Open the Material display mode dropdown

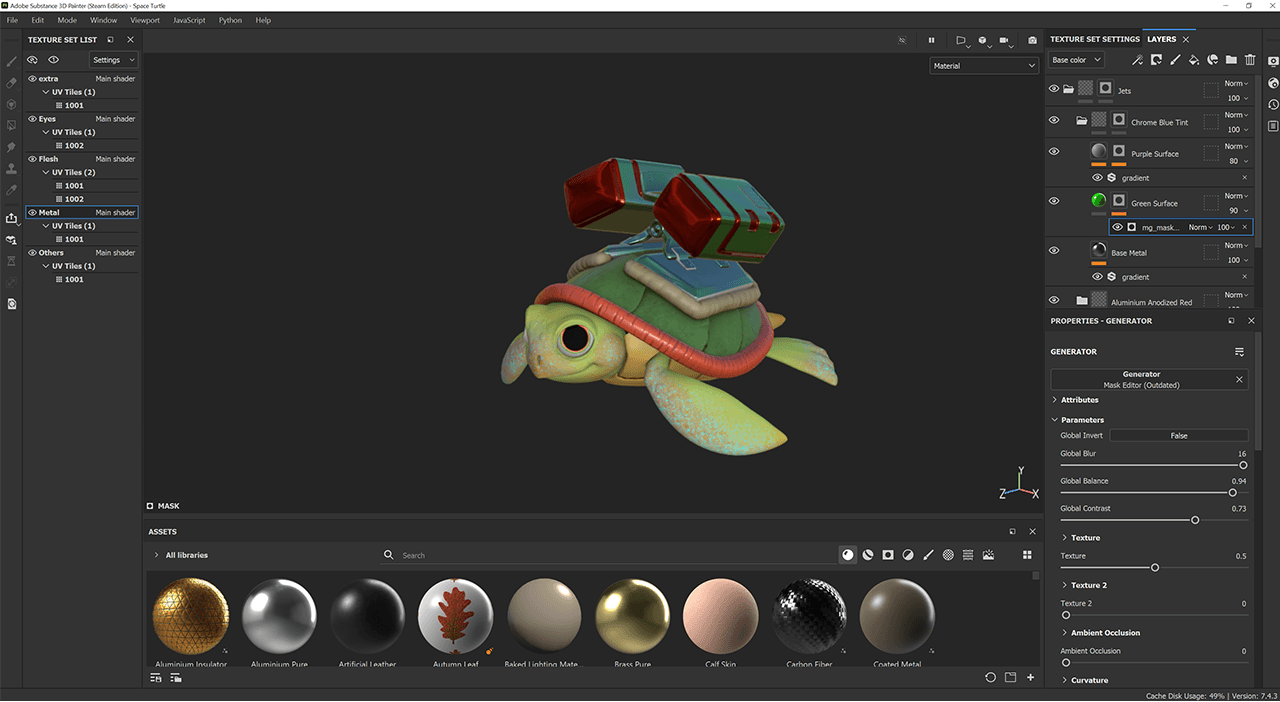click(x=984, y=66)
